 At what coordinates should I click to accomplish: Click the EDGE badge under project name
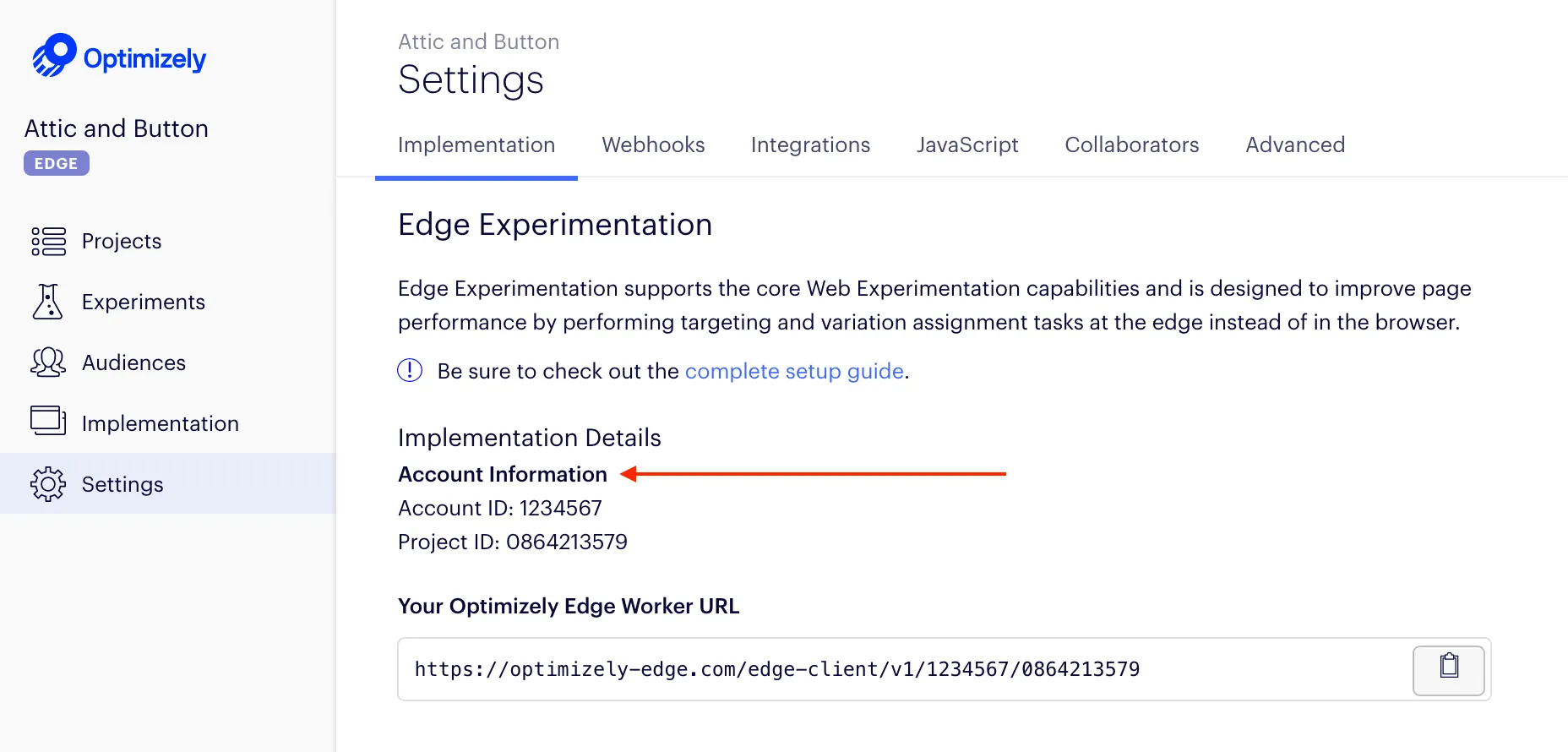(57, 163)
